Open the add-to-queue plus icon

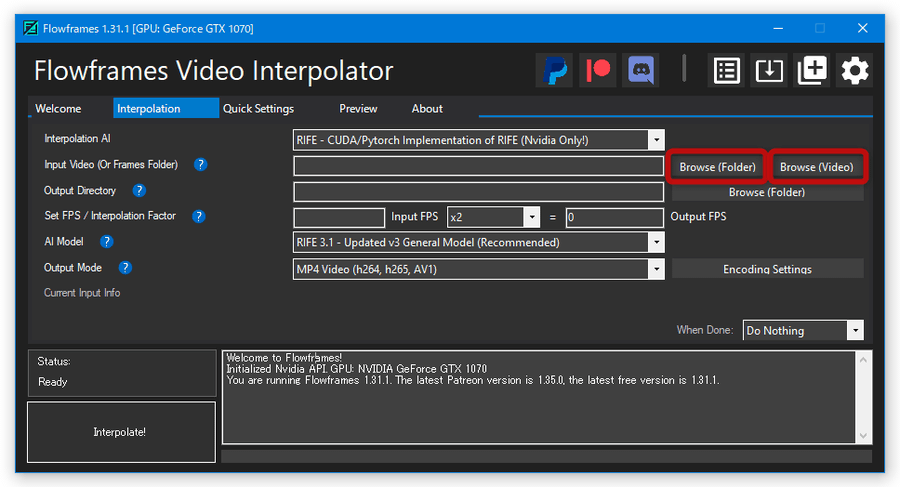click(x=812, y=71)
